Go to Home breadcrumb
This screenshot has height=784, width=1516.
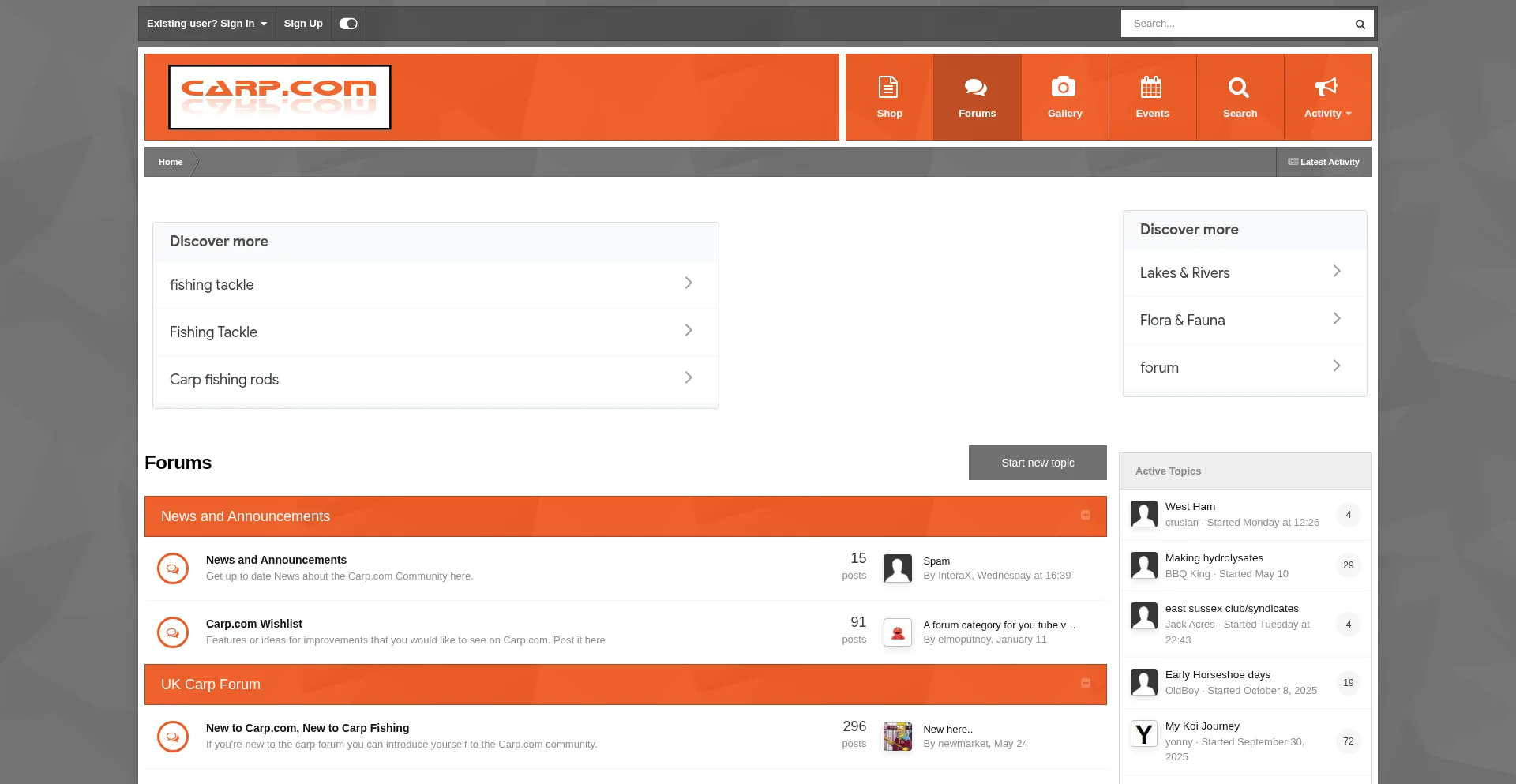(x=171, y=162)
